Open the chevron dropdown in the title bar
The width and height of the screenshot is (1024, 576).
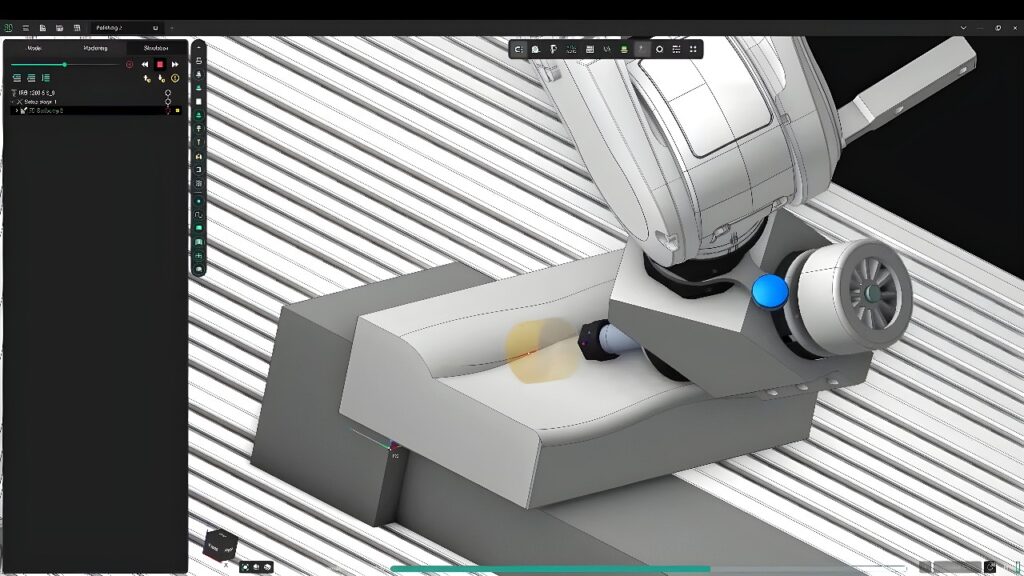(x=963, y=28)
